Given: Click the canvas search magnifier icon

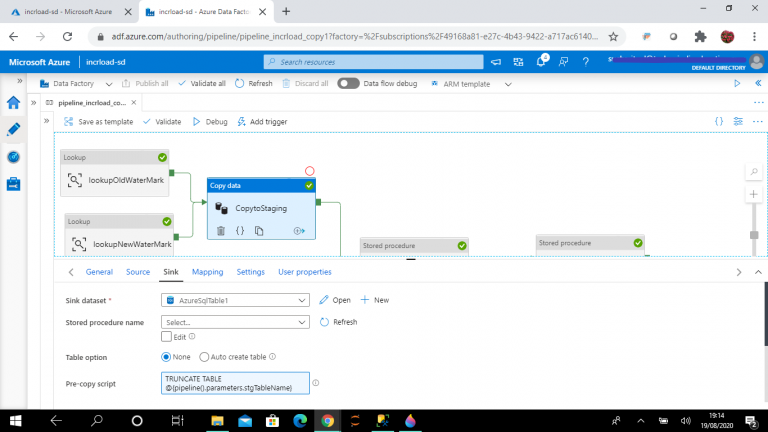Looking at the screenshot, I should (754, 171).
